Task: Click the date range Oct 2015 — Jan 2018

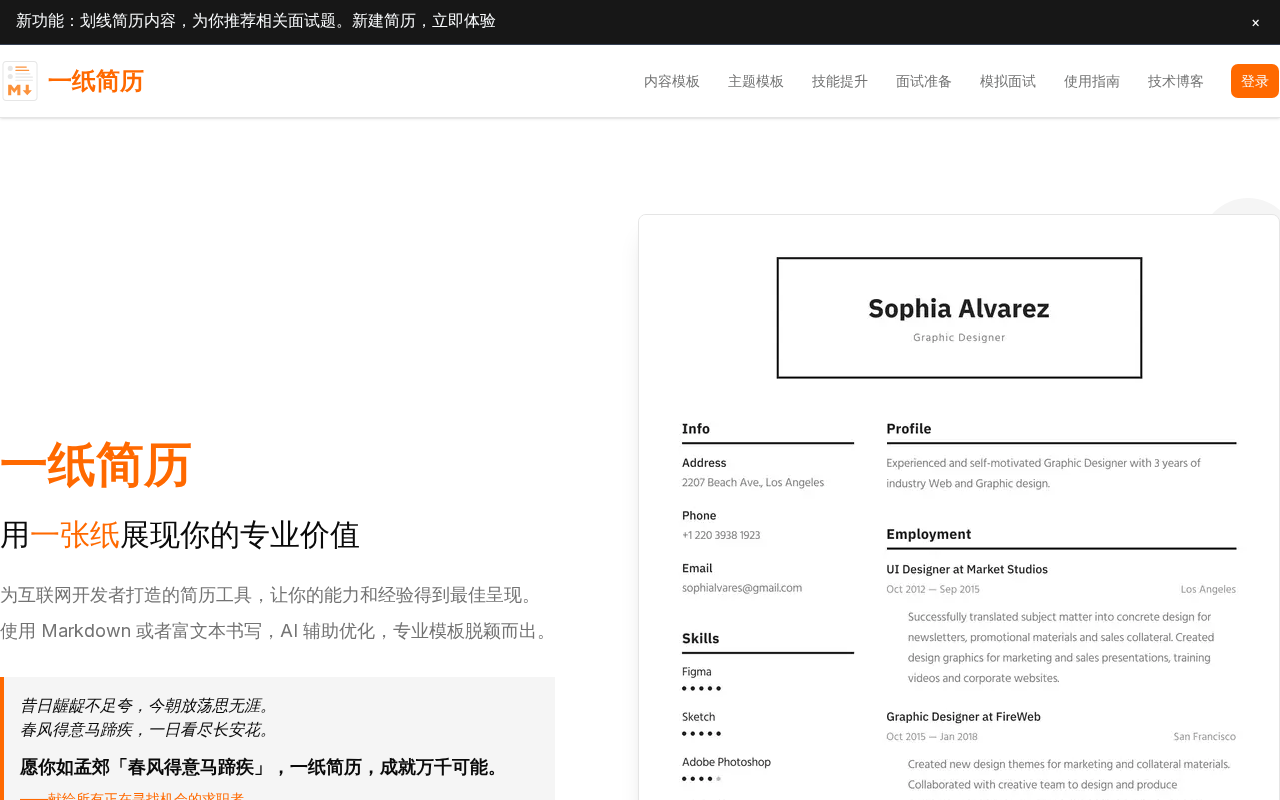Action: coord(932,737)
